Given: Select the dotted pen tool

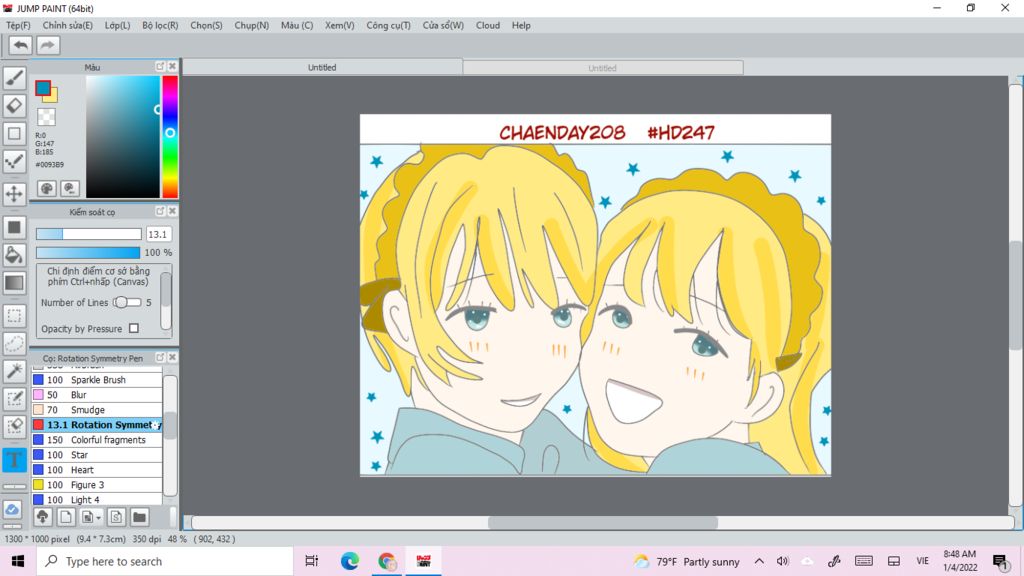Looking at the screenshot, I should coord(14,161).
